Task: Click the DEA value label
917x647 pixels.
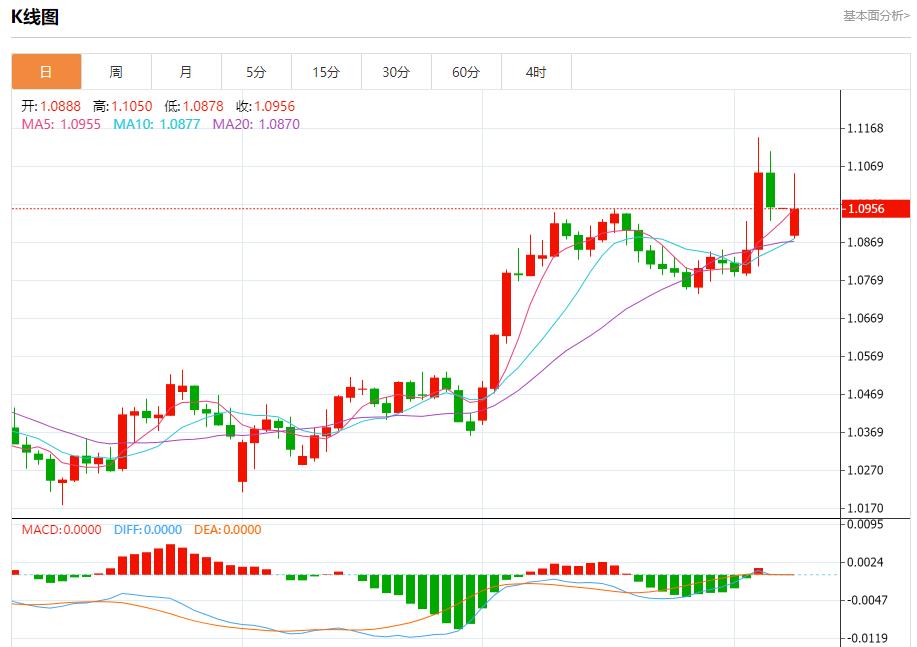Action: pyautogui.click(x=227, y=530)
